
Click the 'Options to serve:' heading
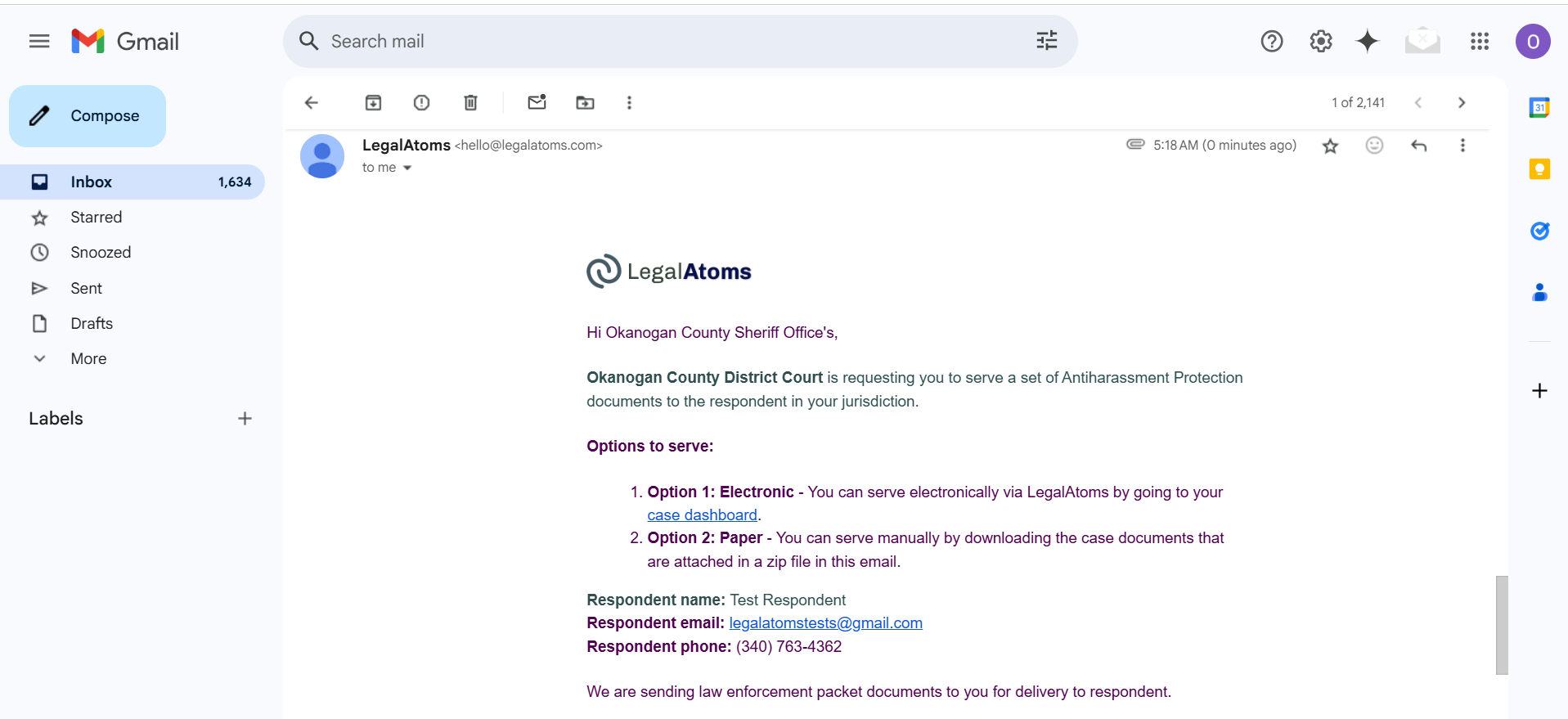tap(649, 446)
